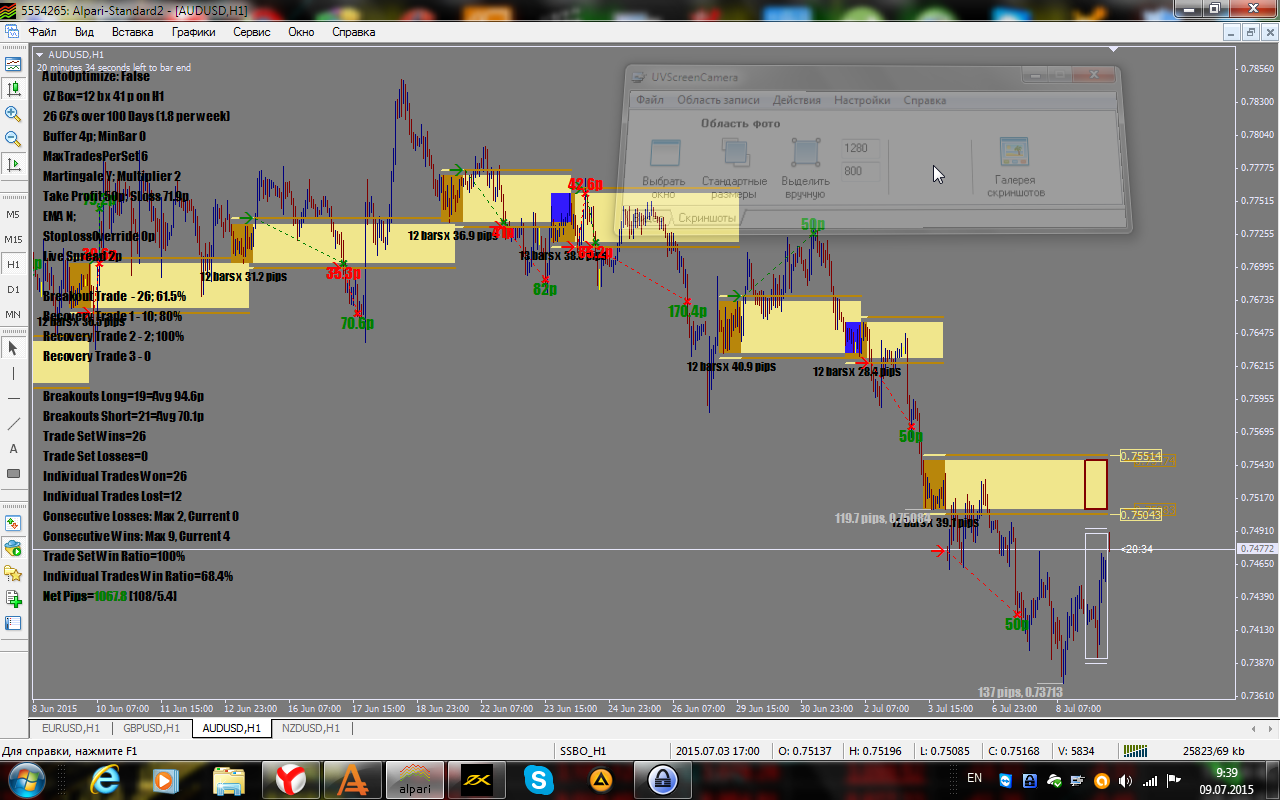Select the text label A tool
1280x800 pixels.
tap(13, 448)
